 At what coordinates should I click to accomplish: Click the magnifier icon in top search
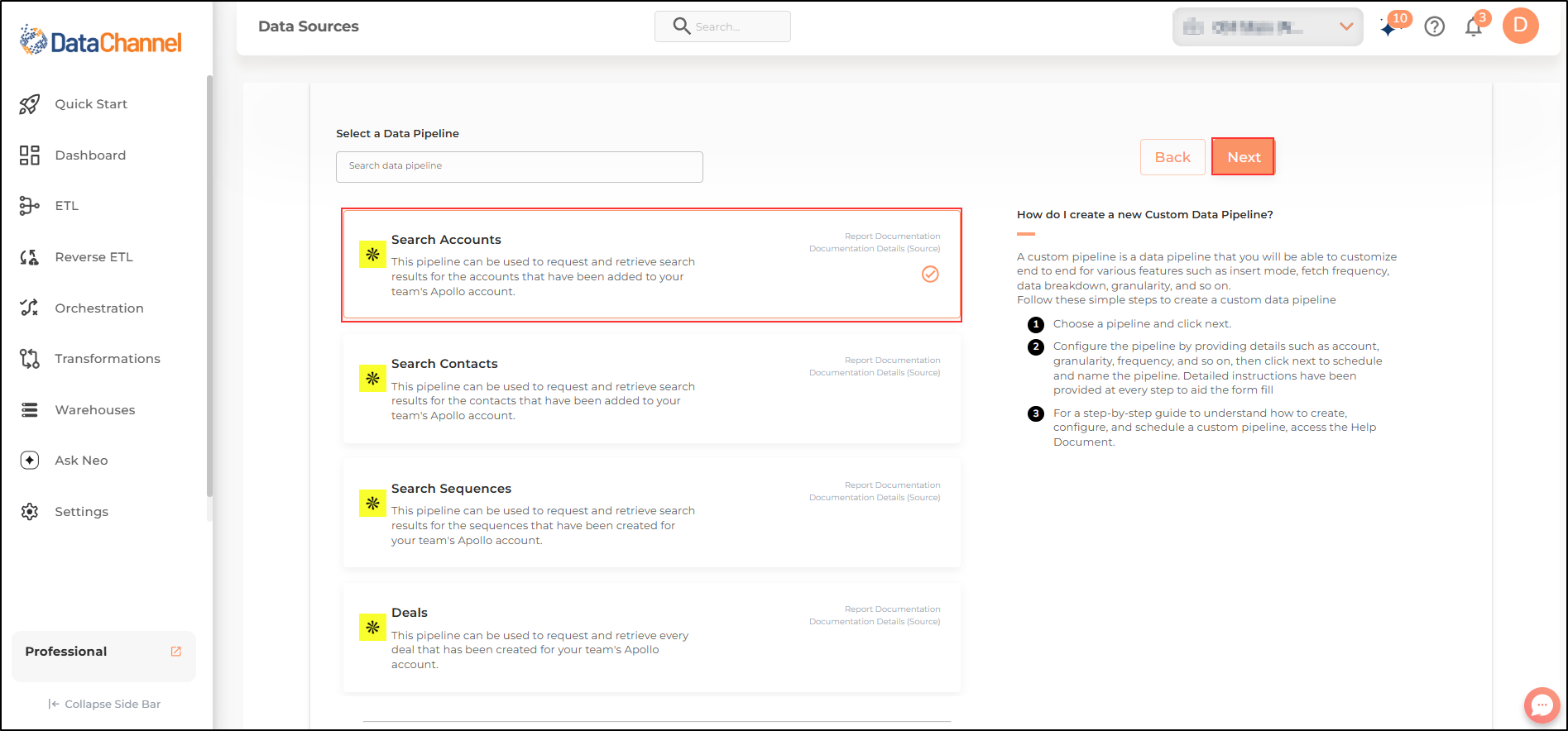pos(682,26)
